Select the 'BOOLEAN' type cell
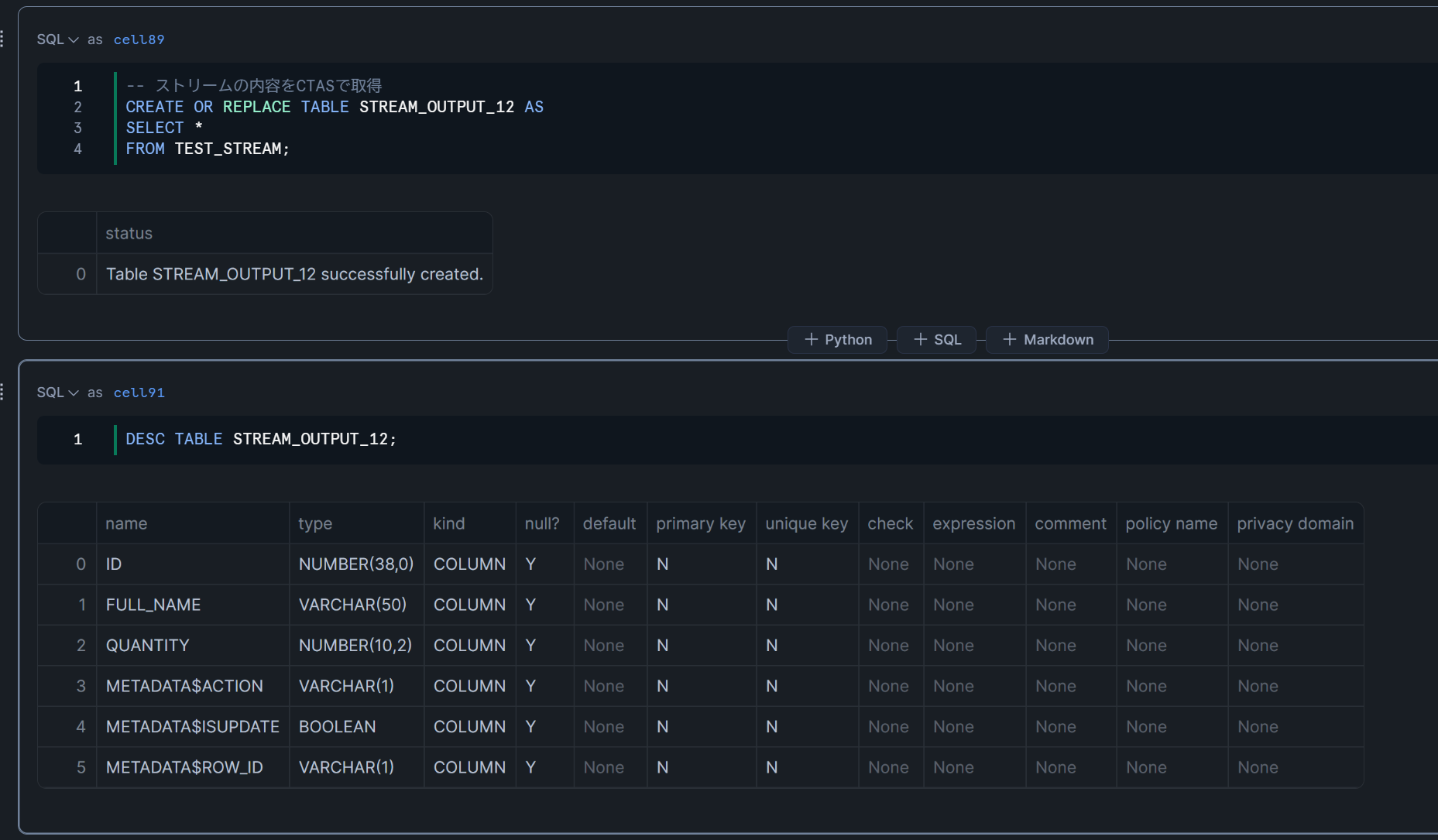Screen dimensions: 1438x840 357,727
